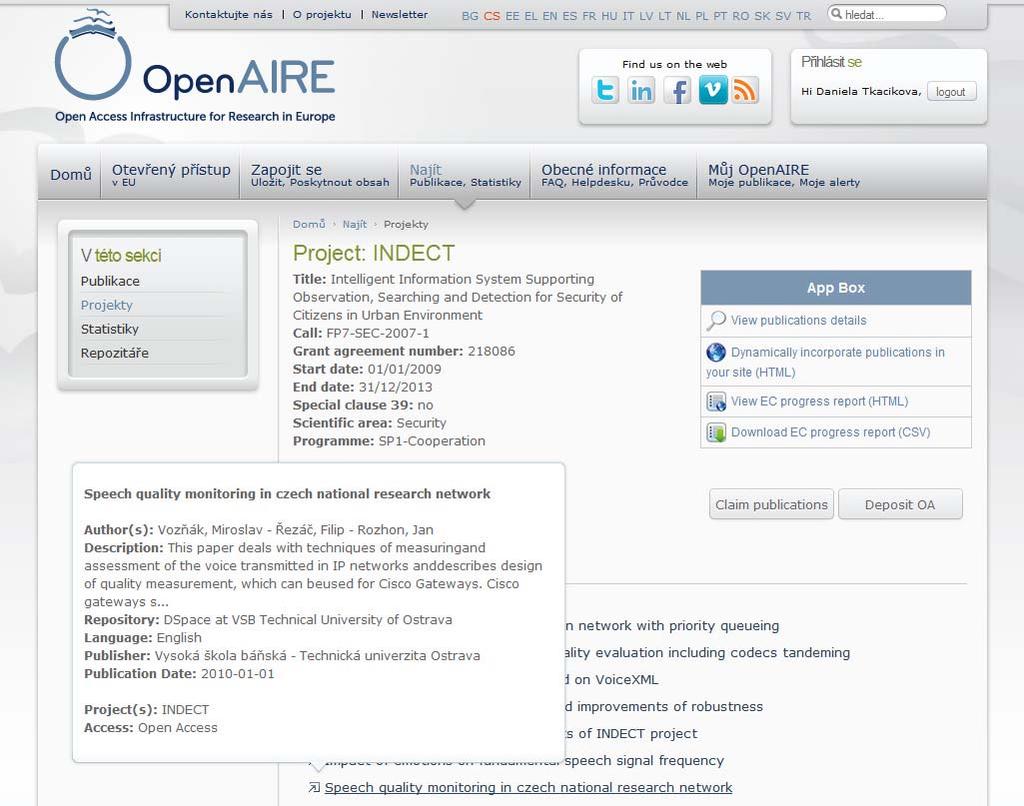Switch language to FR
This screenshot has height=806, width=1024.
coord(589,16)
